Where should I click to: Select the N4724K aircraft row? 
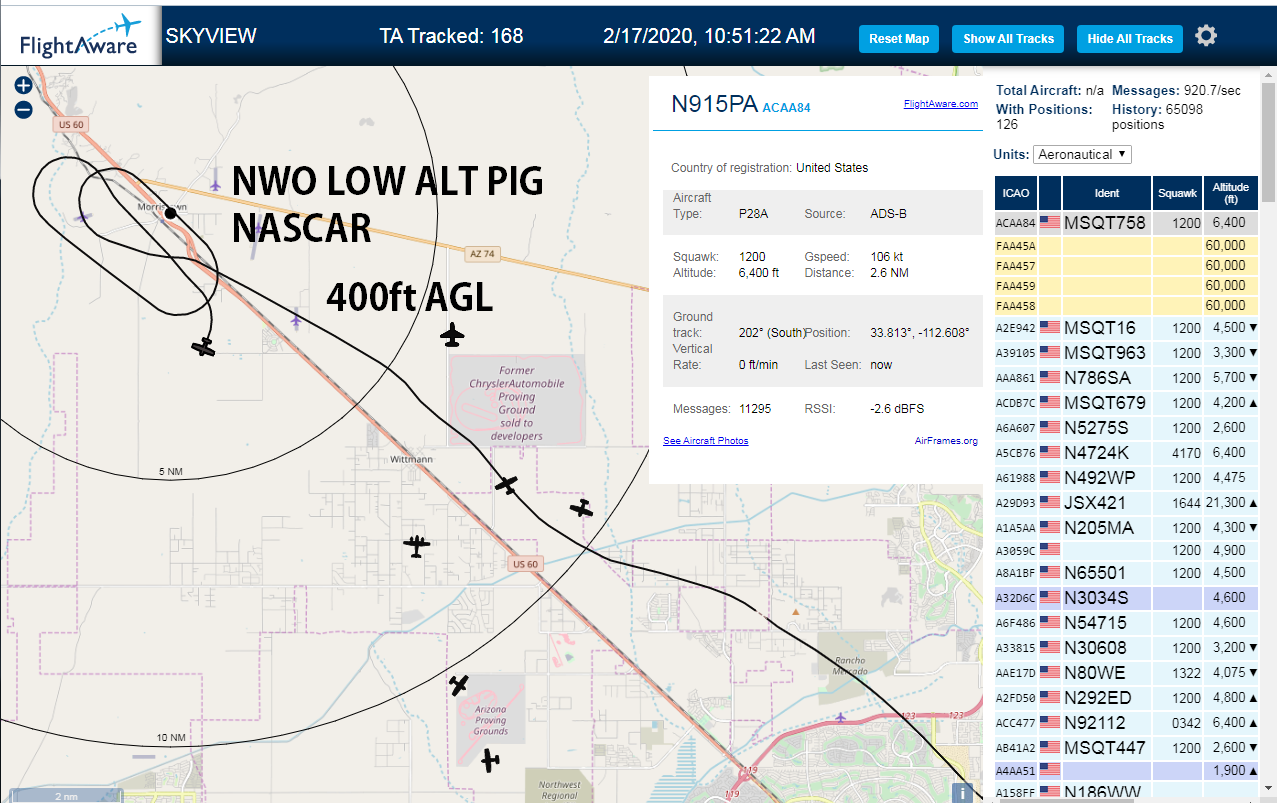pyautogui.click(x=1127, y=453)
